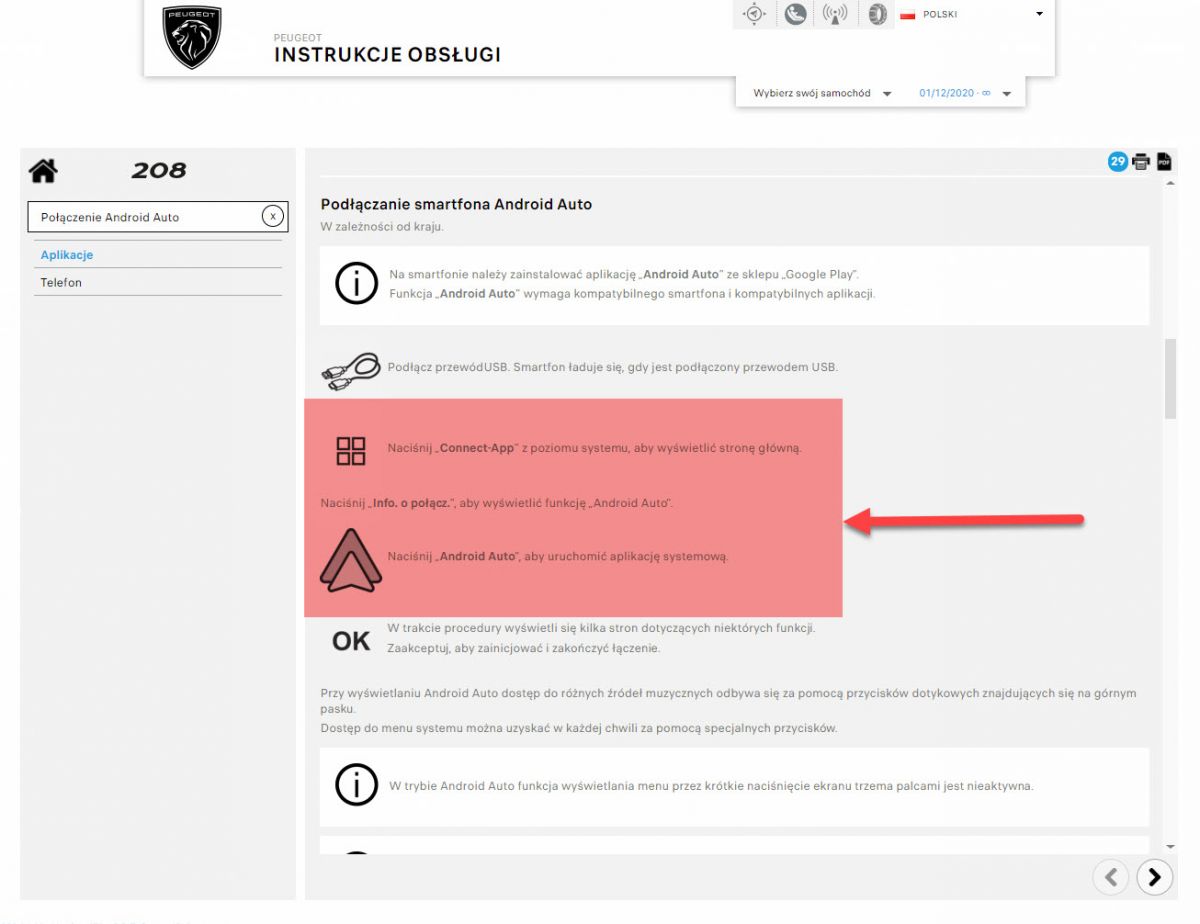Go to the next page arrow button
The width and height of the screenshot is (1200, 924).
tap(1155, 877)
